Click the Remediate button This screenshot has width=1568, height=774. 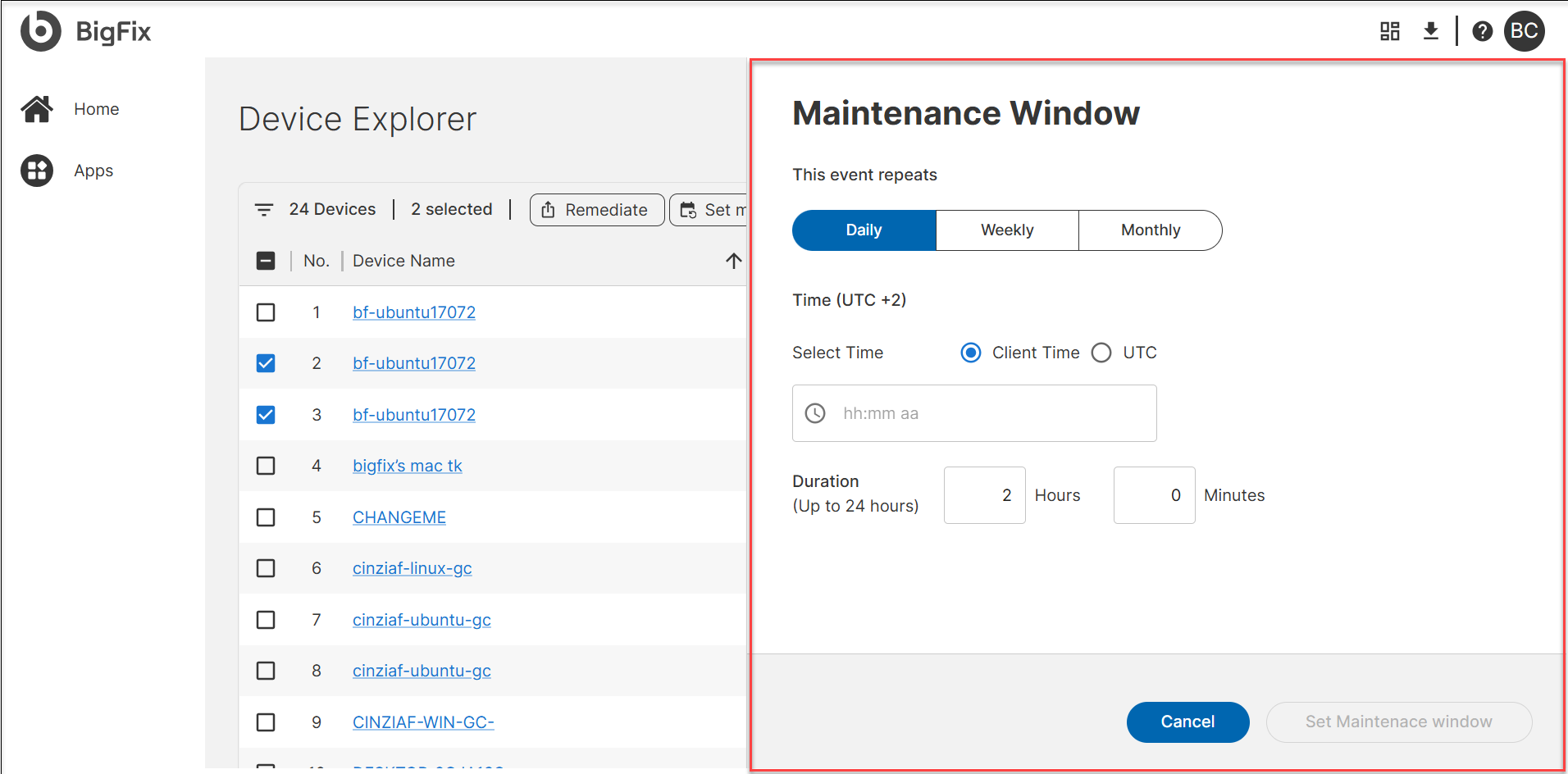596,209
